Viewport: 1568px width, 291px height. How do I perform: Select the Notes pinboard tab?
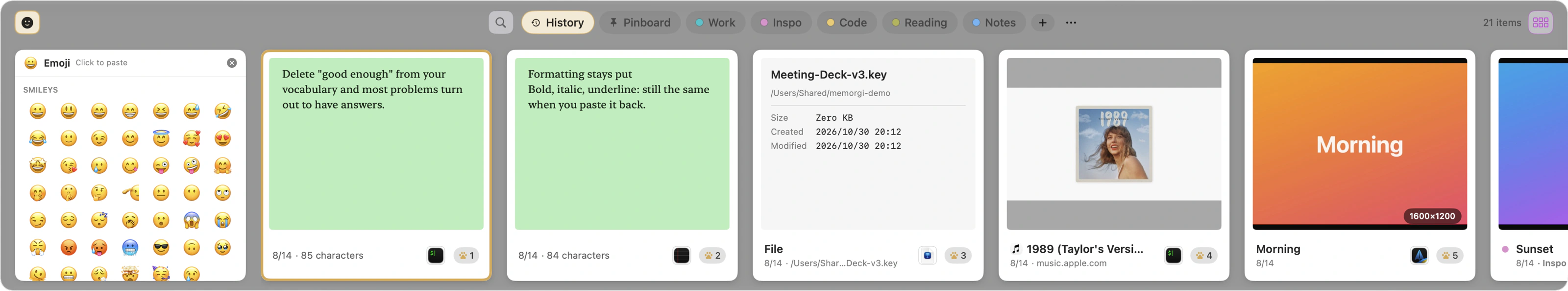click(x=994, y=23)
